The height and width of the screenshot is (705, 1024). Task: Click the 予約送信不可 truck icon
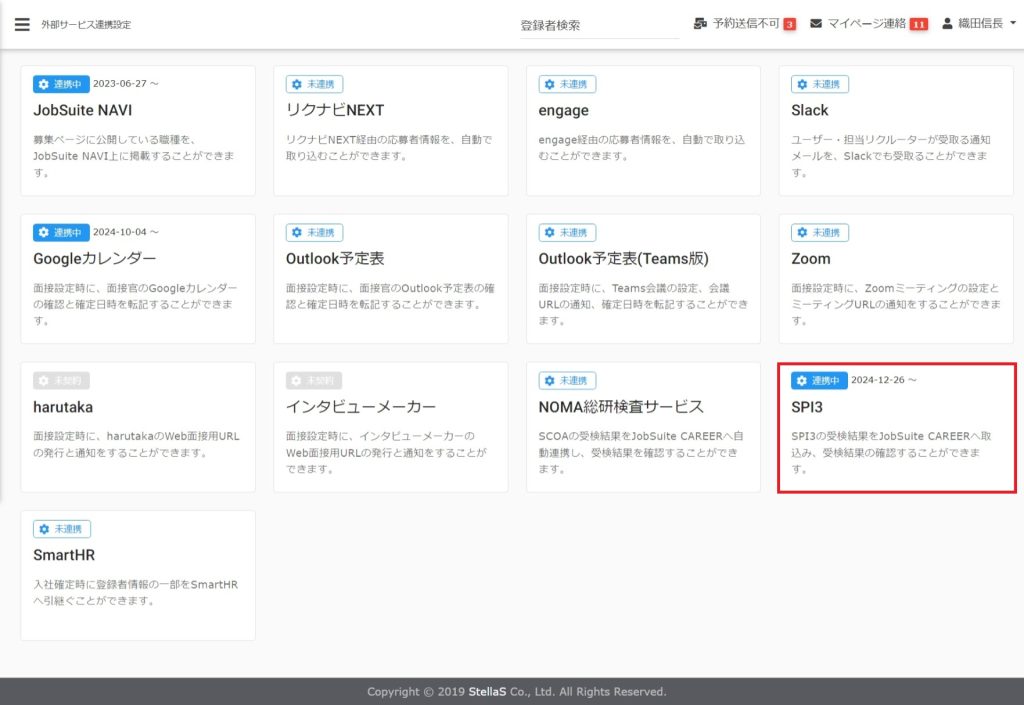pos(700,23)
